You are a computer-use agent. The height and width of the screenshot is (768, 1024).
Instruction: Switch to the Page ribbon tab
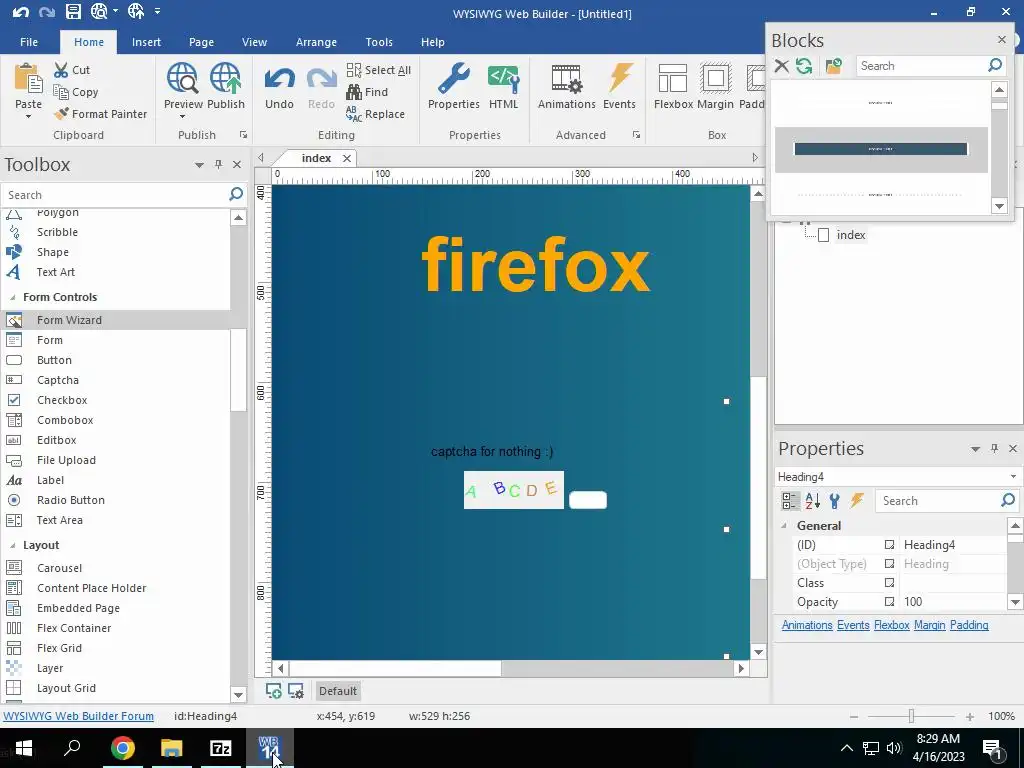(201, 42)
